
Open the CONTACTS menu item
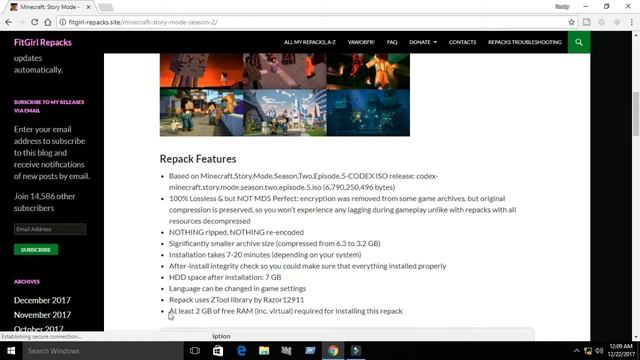pos(462,42)
